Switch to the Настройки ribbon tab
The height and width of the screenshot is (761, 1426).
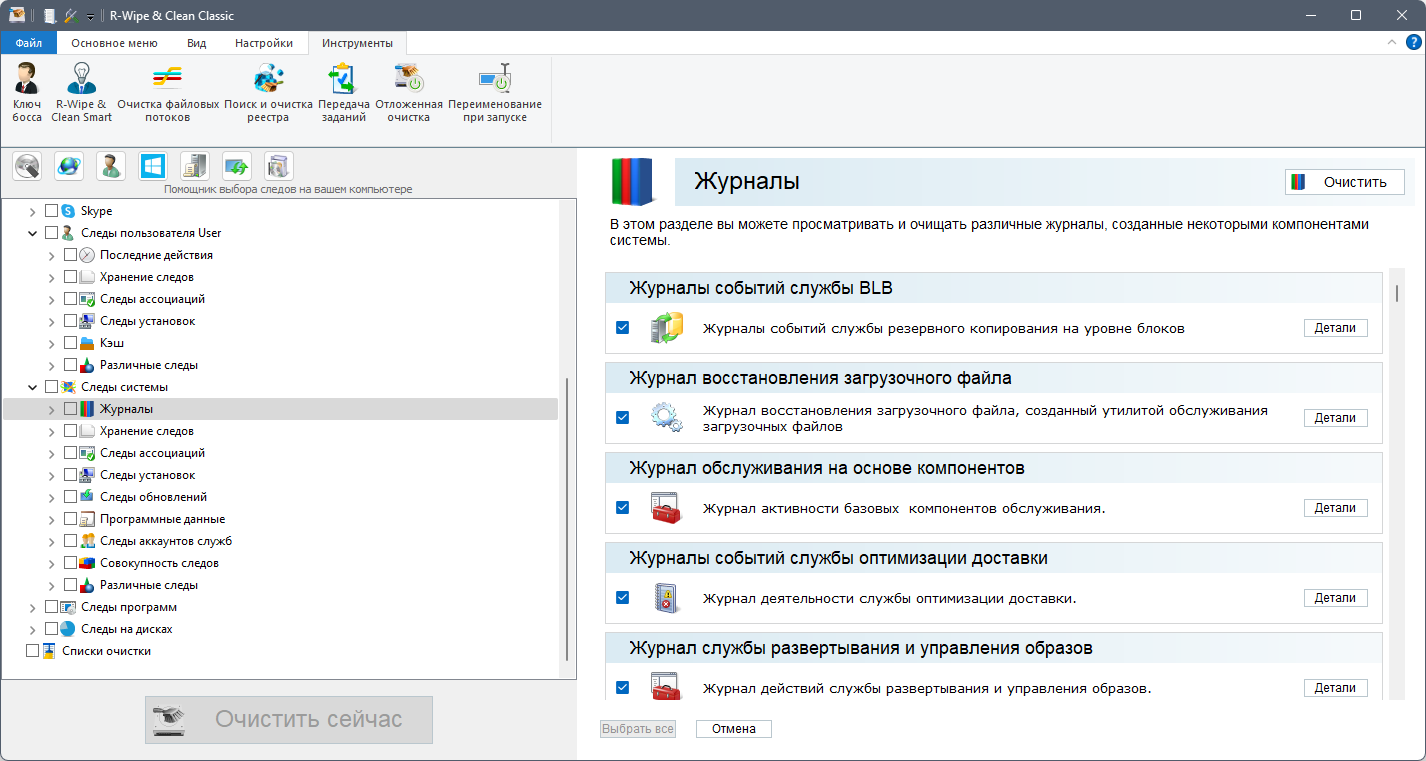pyautogui.click(x=263, y=43)
